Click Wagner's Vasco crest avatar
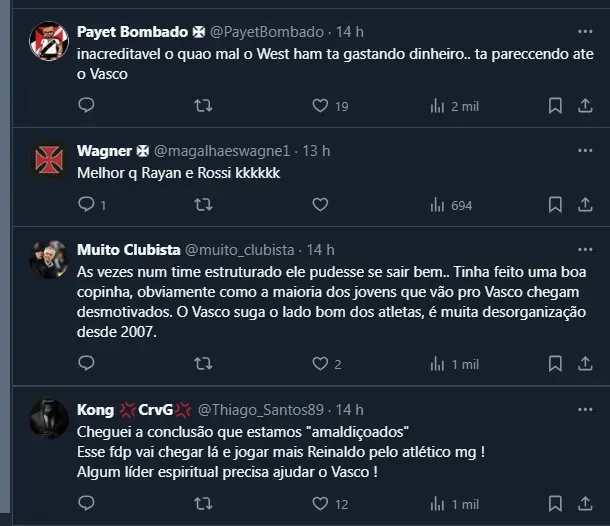The width and height of the screenshot is (610, 526). point(48,159)
